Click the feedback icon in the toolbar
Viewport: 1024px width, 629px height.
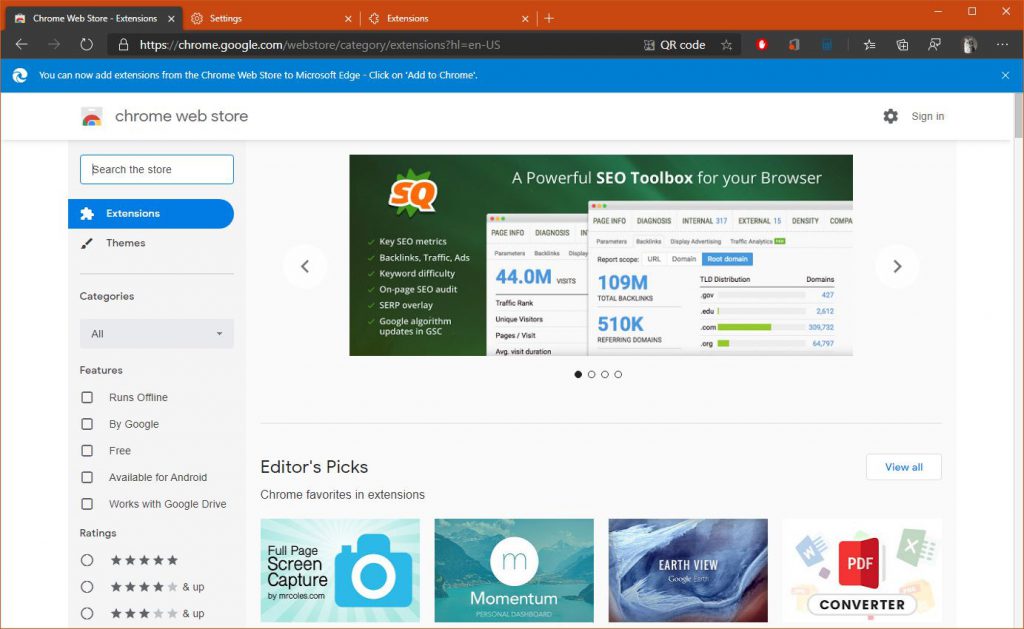click(935, 45)
